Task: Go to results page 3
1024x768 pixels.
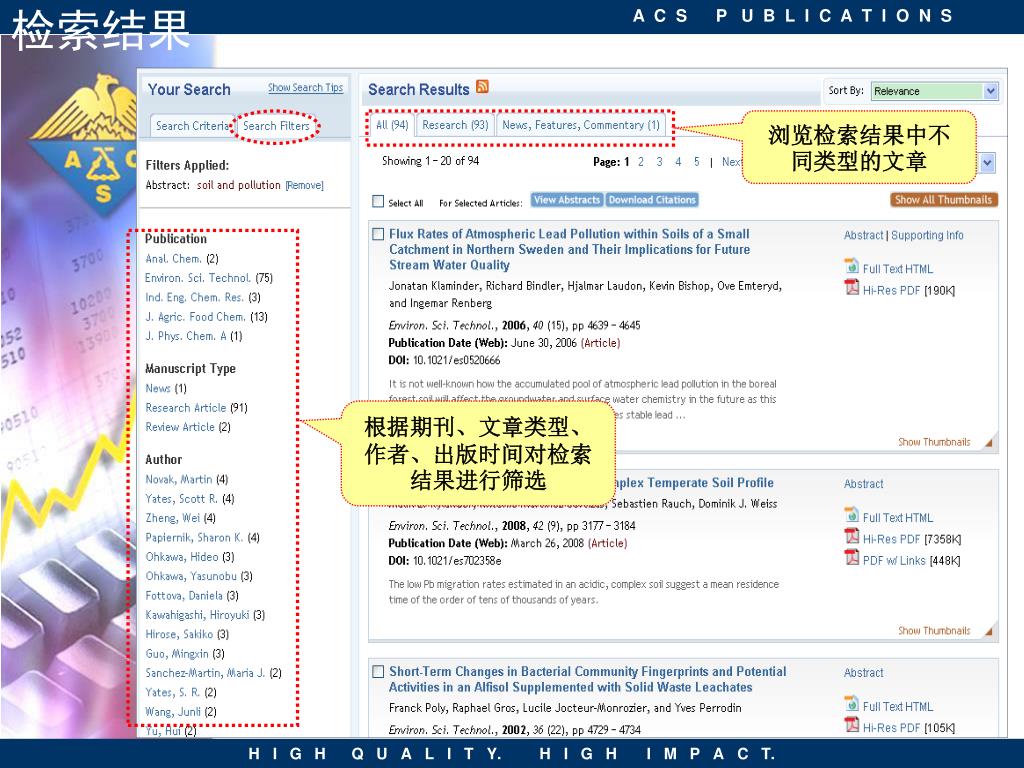Action: coord(659,162)
